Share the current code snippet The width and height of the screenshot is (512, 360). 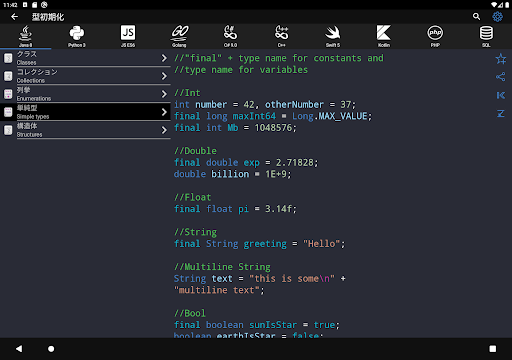(x=501, y=77)
